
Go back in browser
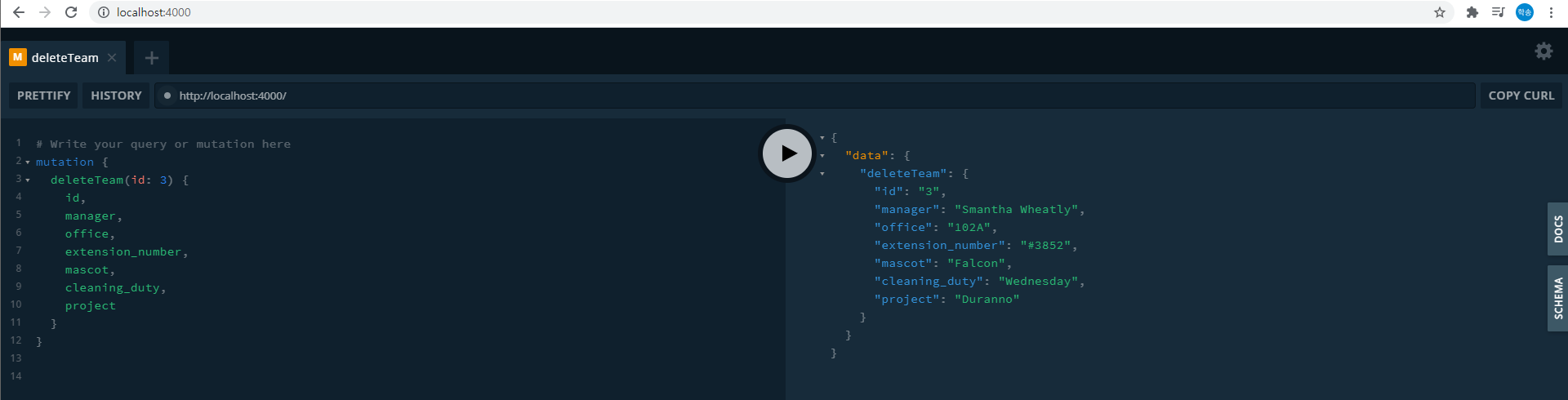point(19,12)
